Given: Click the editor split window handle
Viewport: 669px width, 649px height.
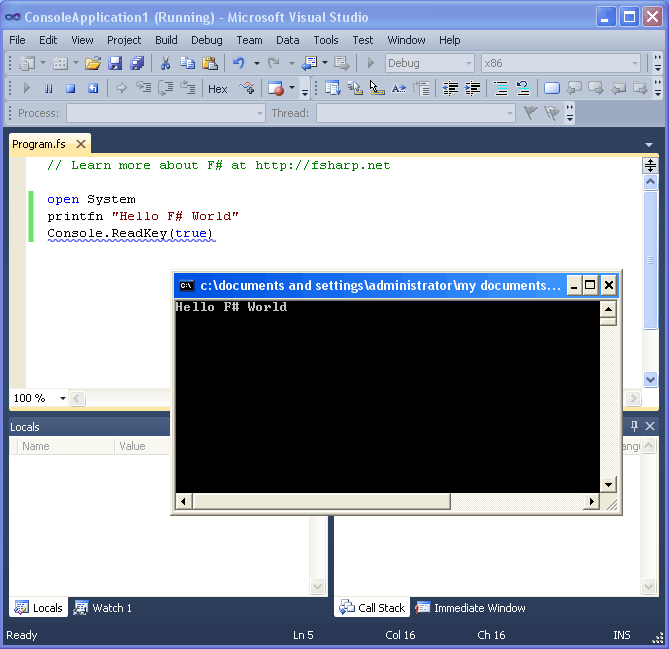Looking at the screenshot, I should (650, 165).
